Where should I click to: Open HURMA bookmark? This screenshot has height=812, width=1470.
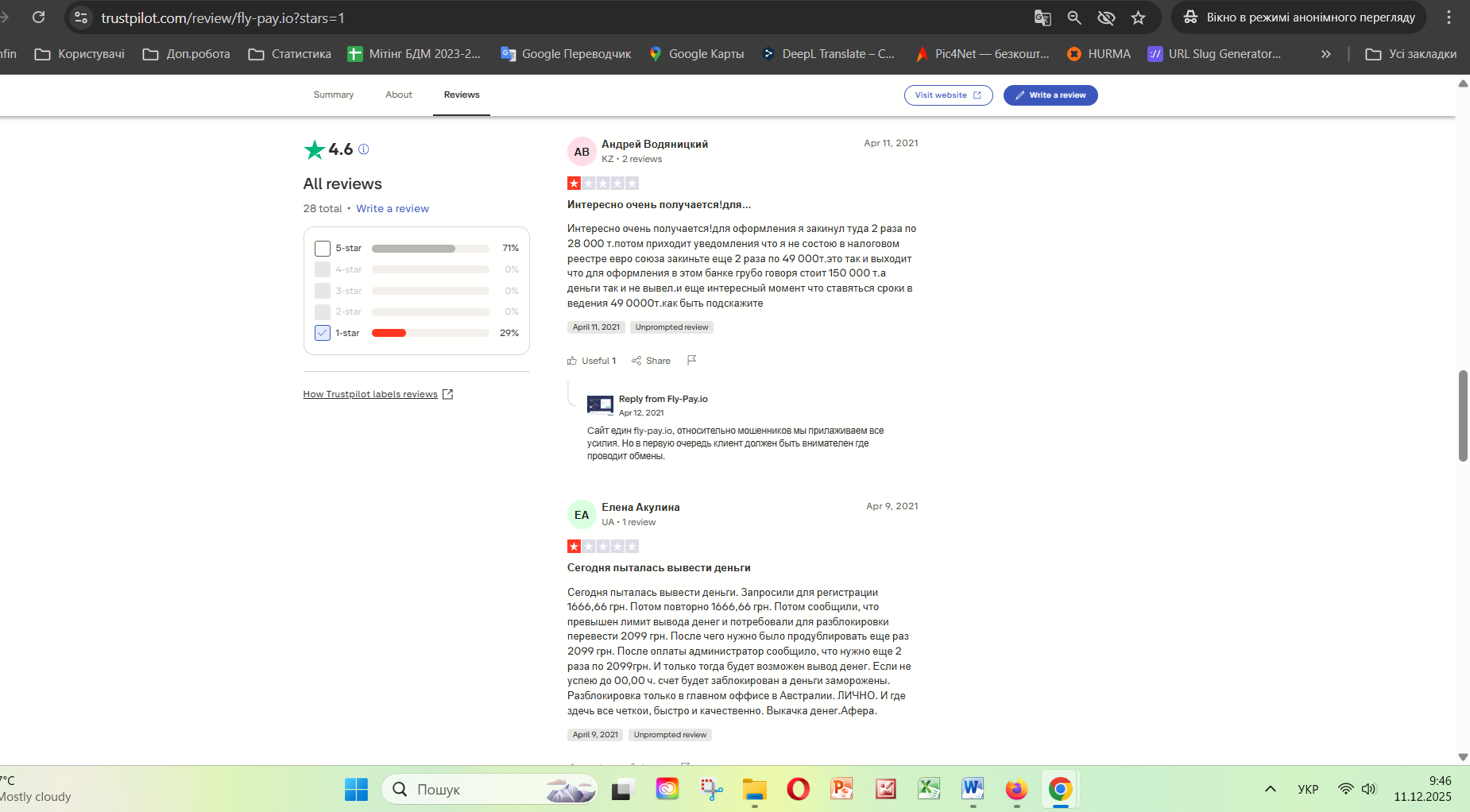pyautogui.click(x=1099, y=54)
